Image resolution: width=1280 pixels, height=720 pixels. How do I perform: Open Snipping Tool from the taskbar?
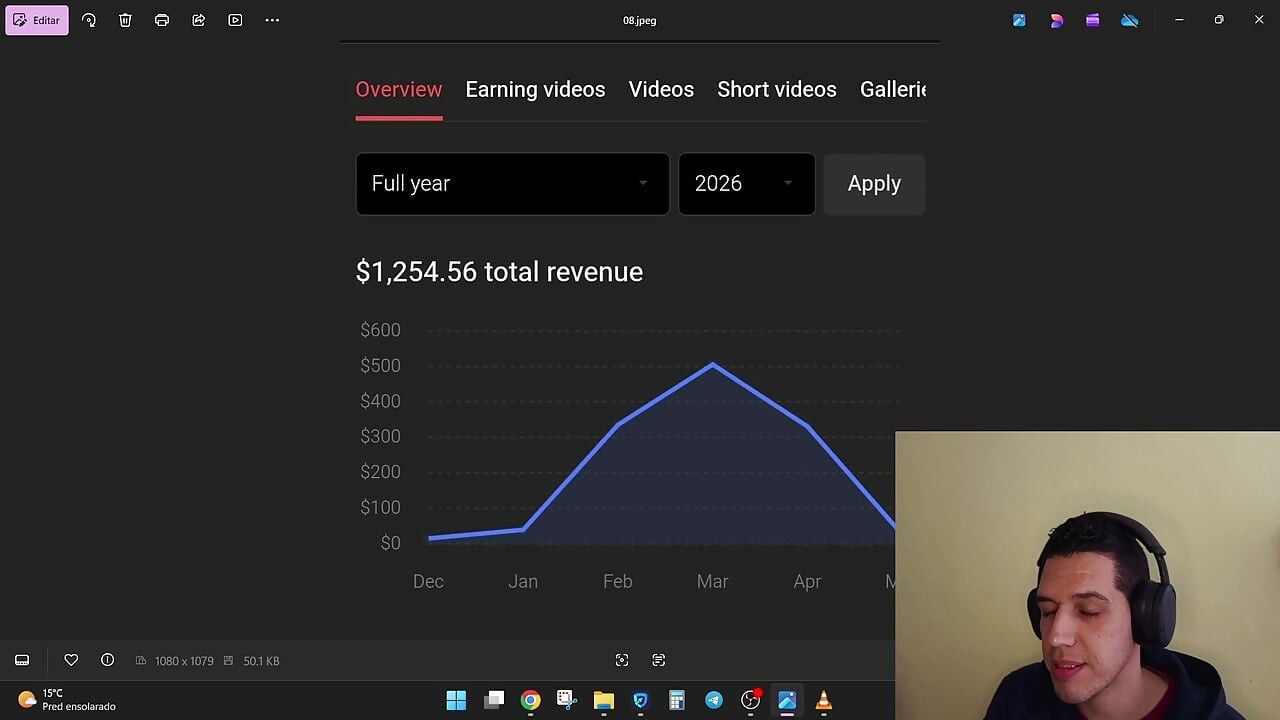tap(567, 700)
